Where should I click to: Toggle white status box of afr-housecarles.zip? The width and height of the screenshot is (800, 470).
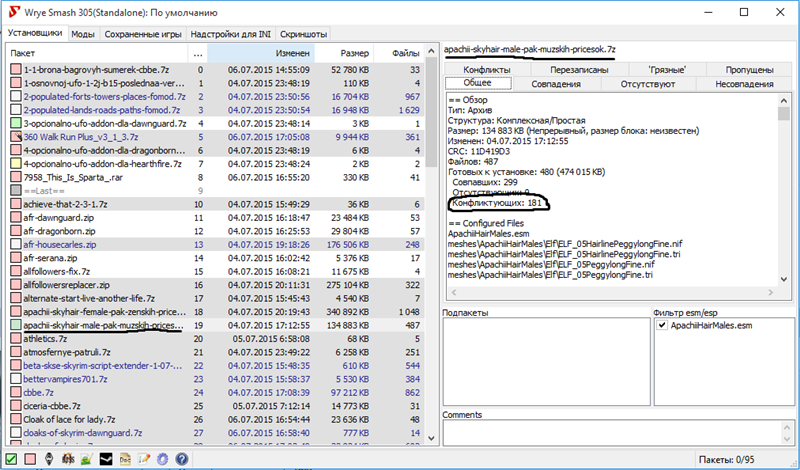16,244
